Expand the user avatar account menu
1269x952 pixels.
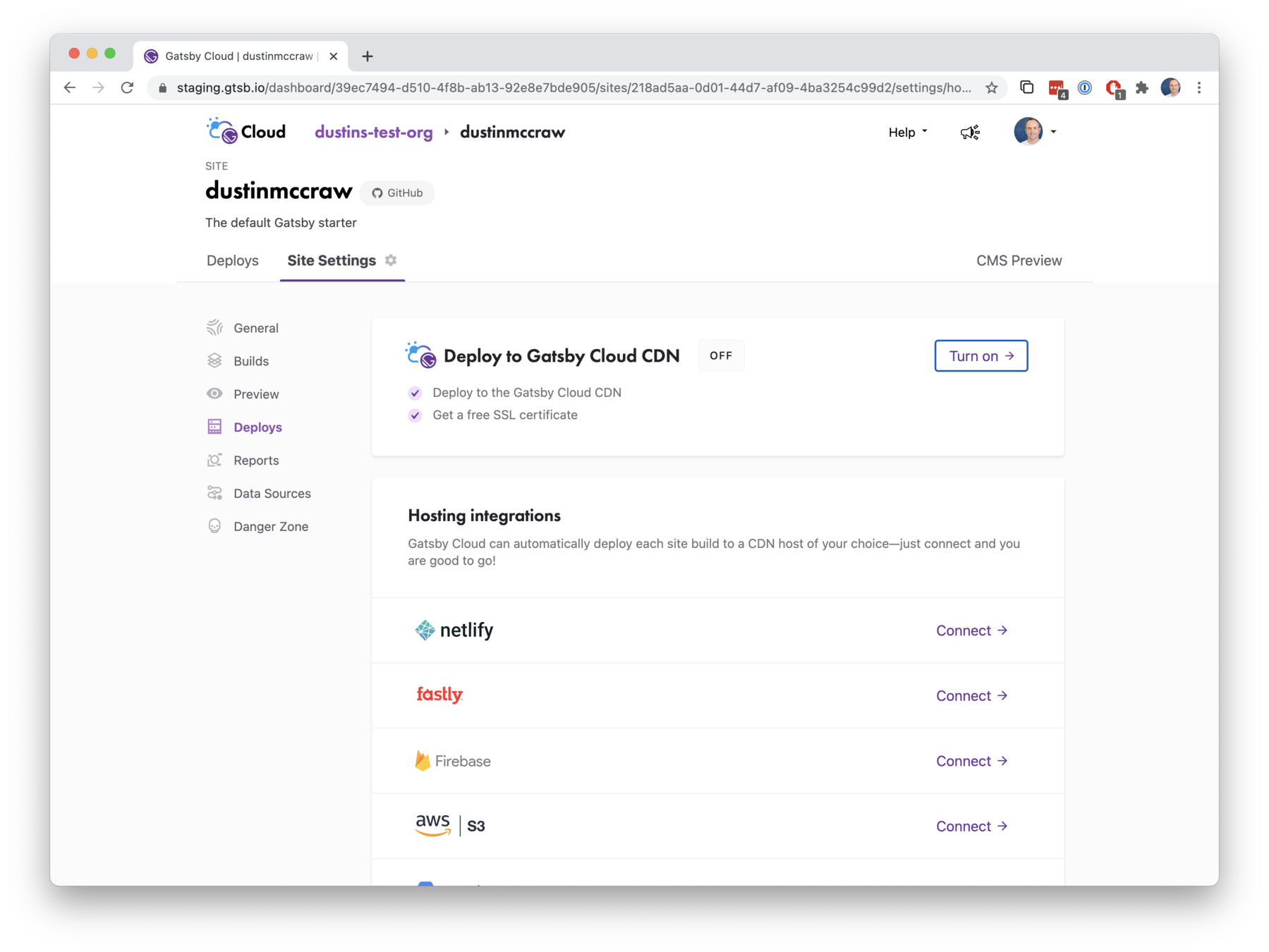click(x=1035, y=131)
